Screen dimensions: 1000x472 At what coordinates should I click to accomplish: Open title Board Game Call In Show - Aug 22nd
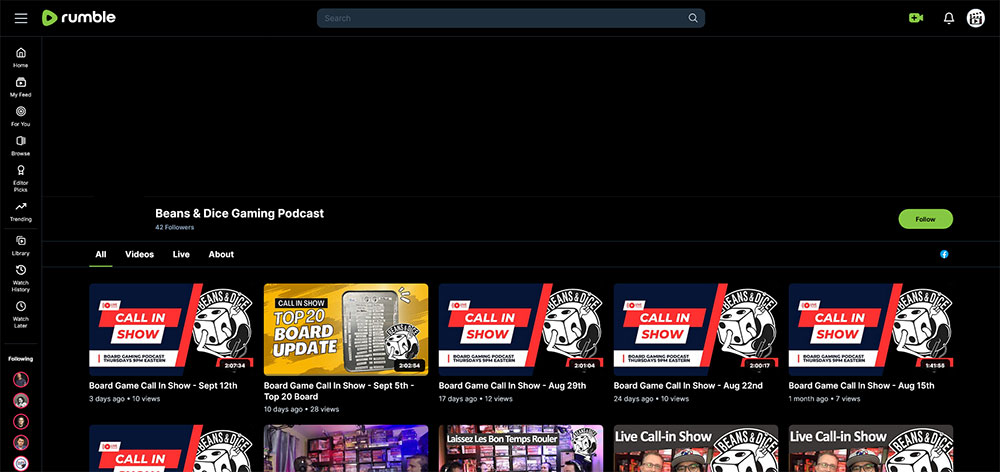[688, 385]
